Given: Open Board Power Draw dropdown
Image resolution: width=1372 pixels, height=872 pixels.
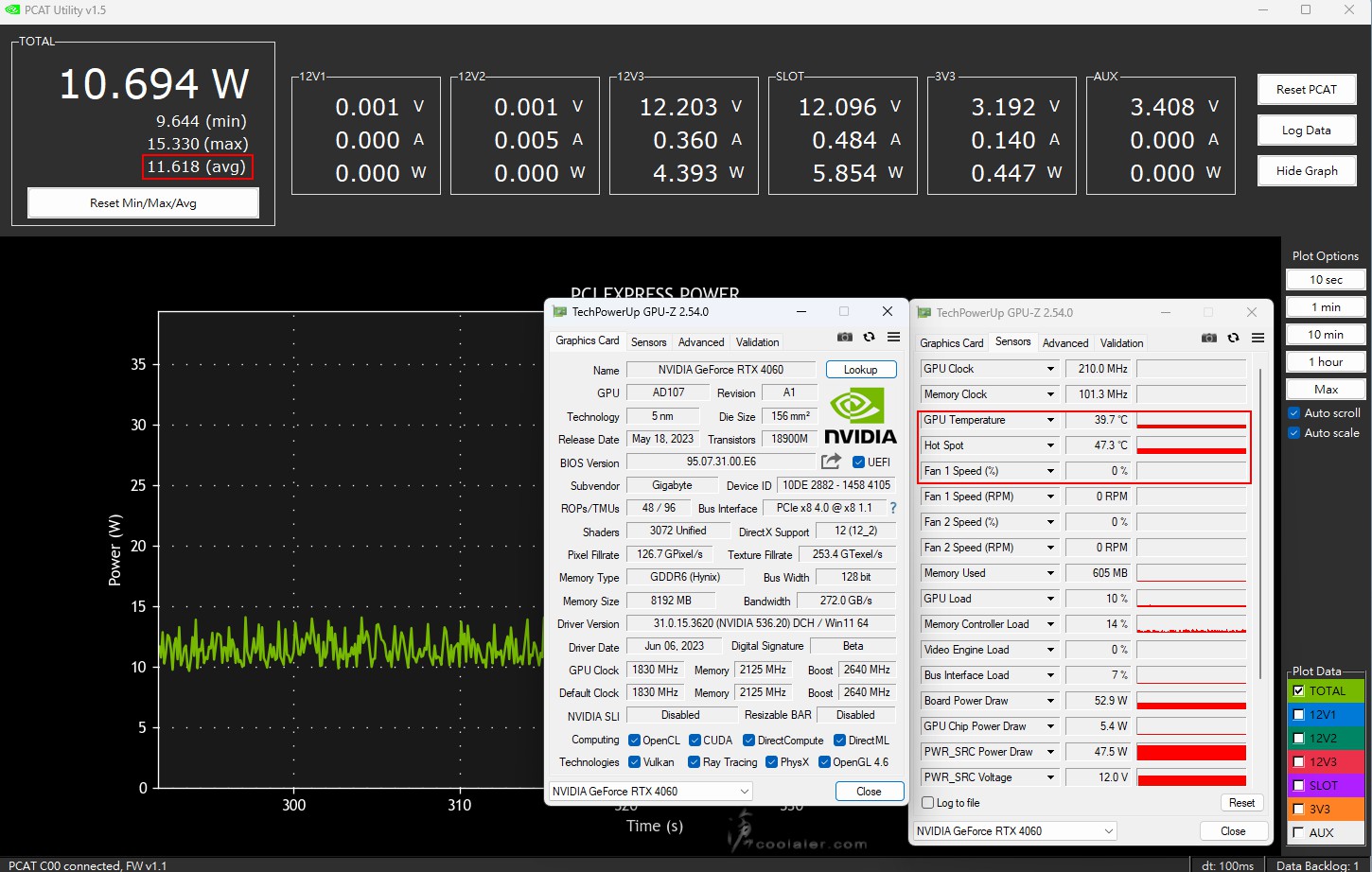Looking at the screenshot, I should [x=1050, y=701].
